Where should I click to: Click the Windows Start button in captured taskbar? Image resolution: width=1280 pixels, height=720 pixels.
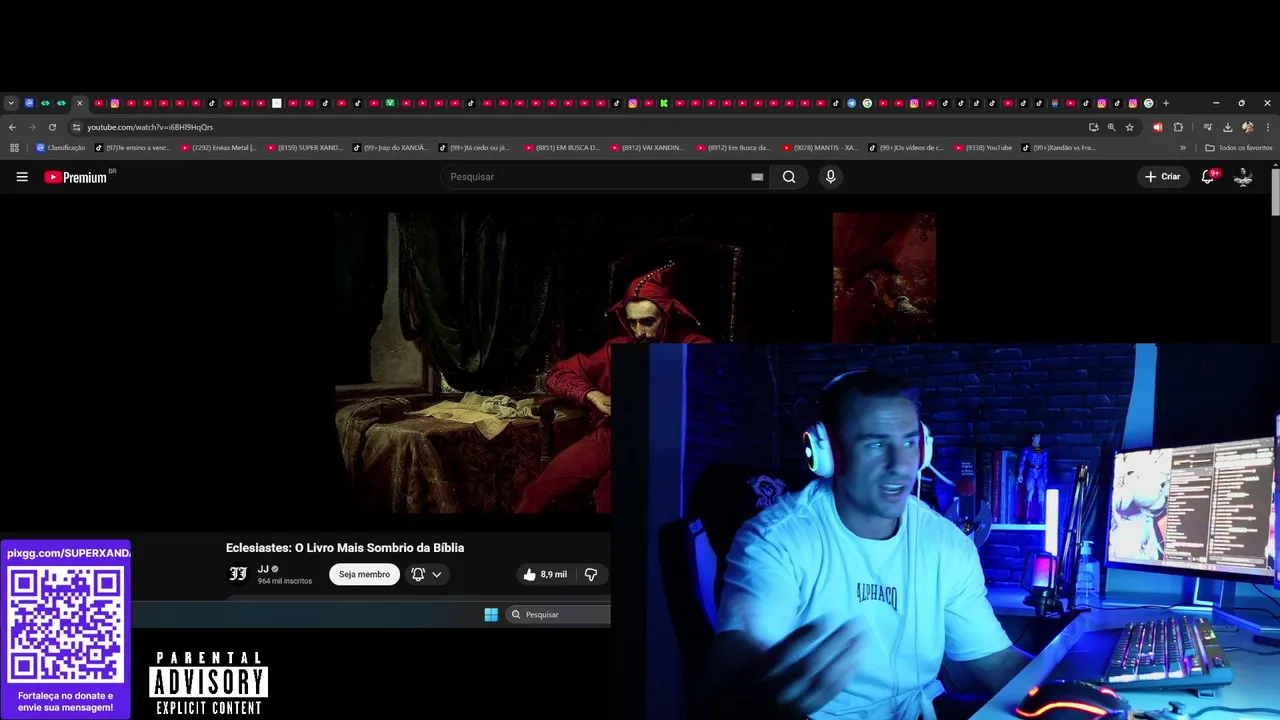491,614
